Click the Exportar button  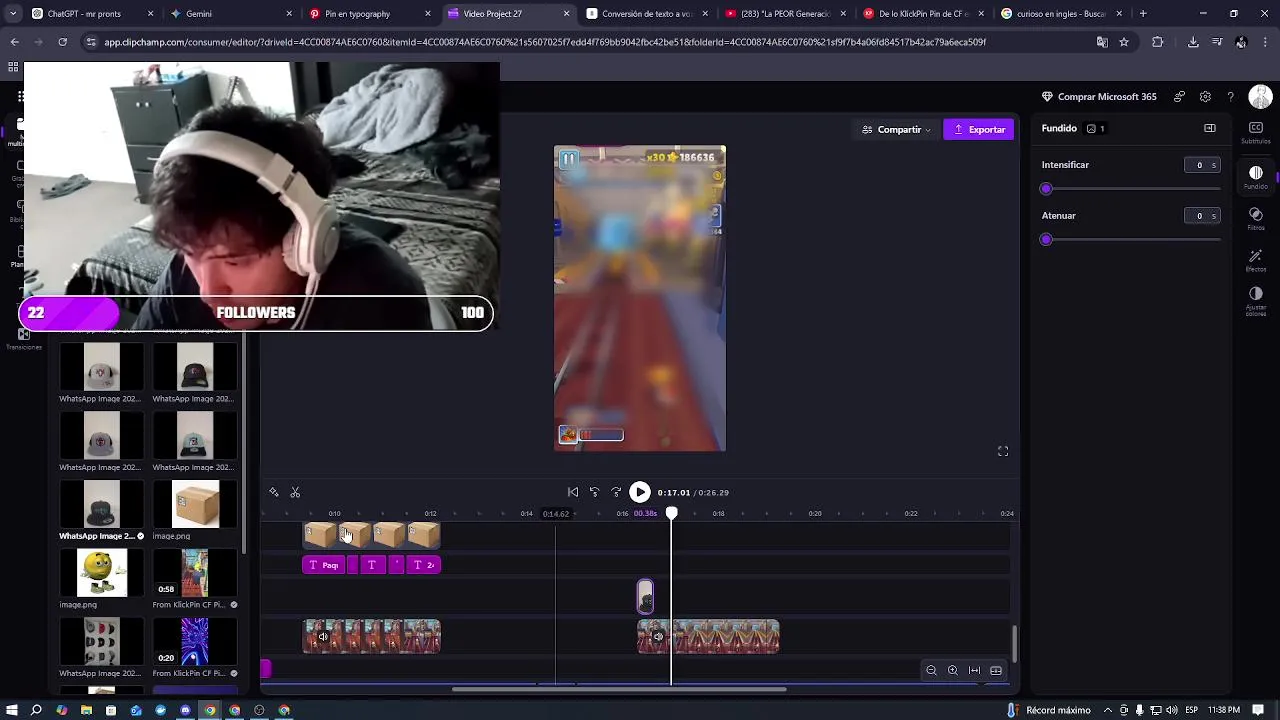click(x=979, y=129)
